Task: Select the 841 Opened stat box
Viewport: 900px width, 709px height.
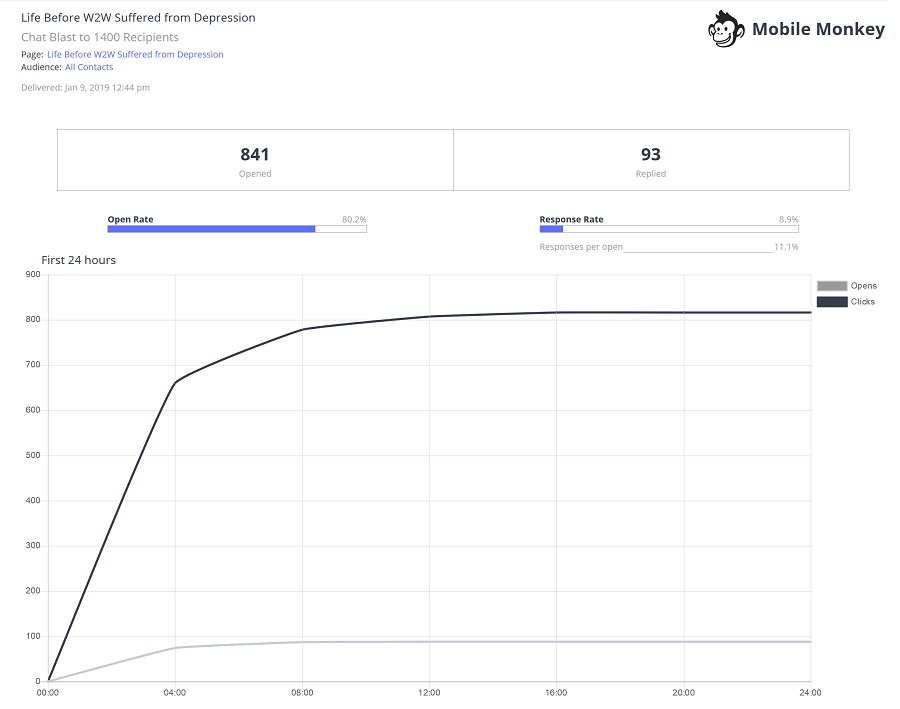Action: tap(255, 160)
